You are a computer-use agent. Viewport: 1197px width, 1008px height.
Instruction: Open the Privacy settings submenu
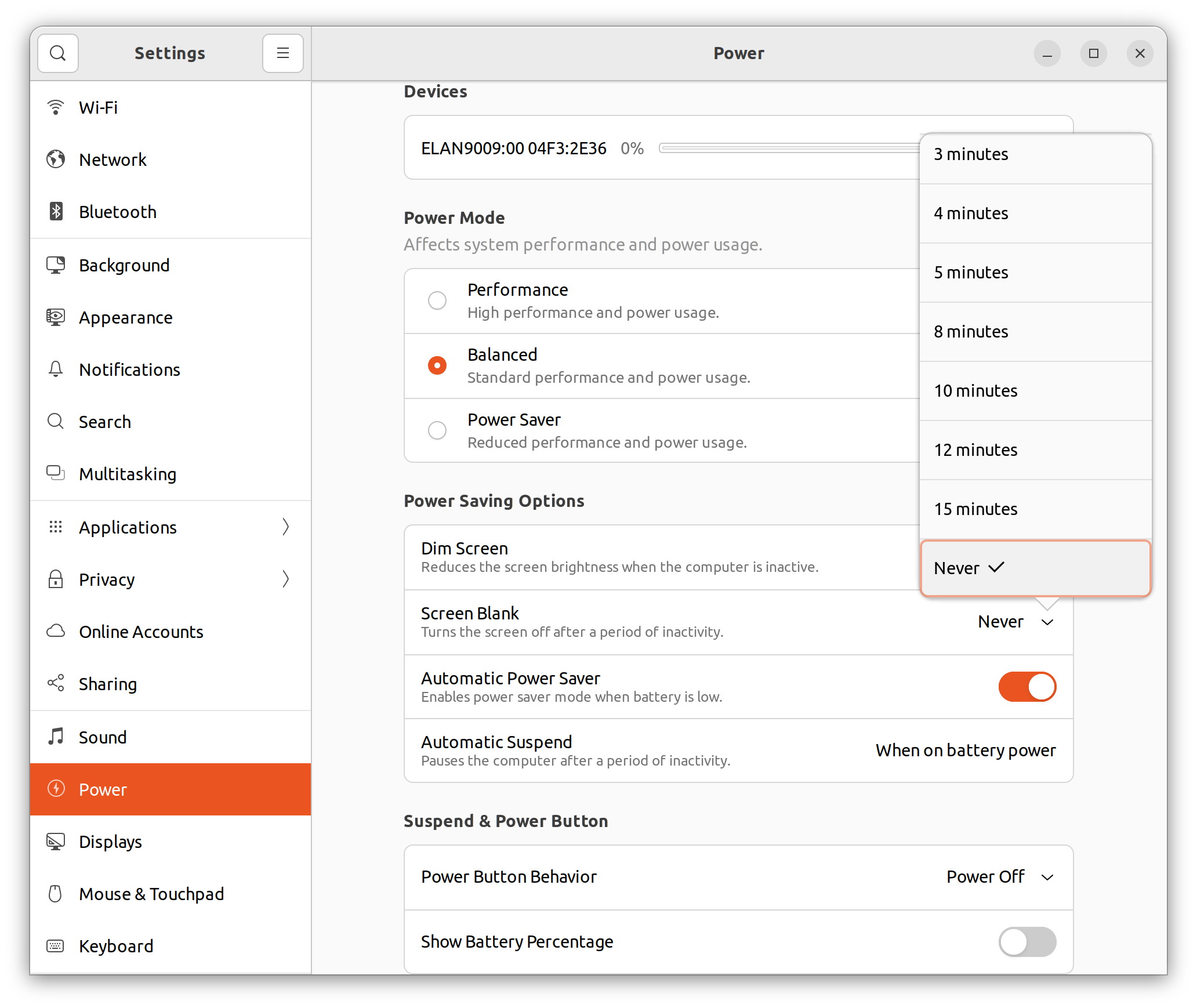(x=287, y=579)
